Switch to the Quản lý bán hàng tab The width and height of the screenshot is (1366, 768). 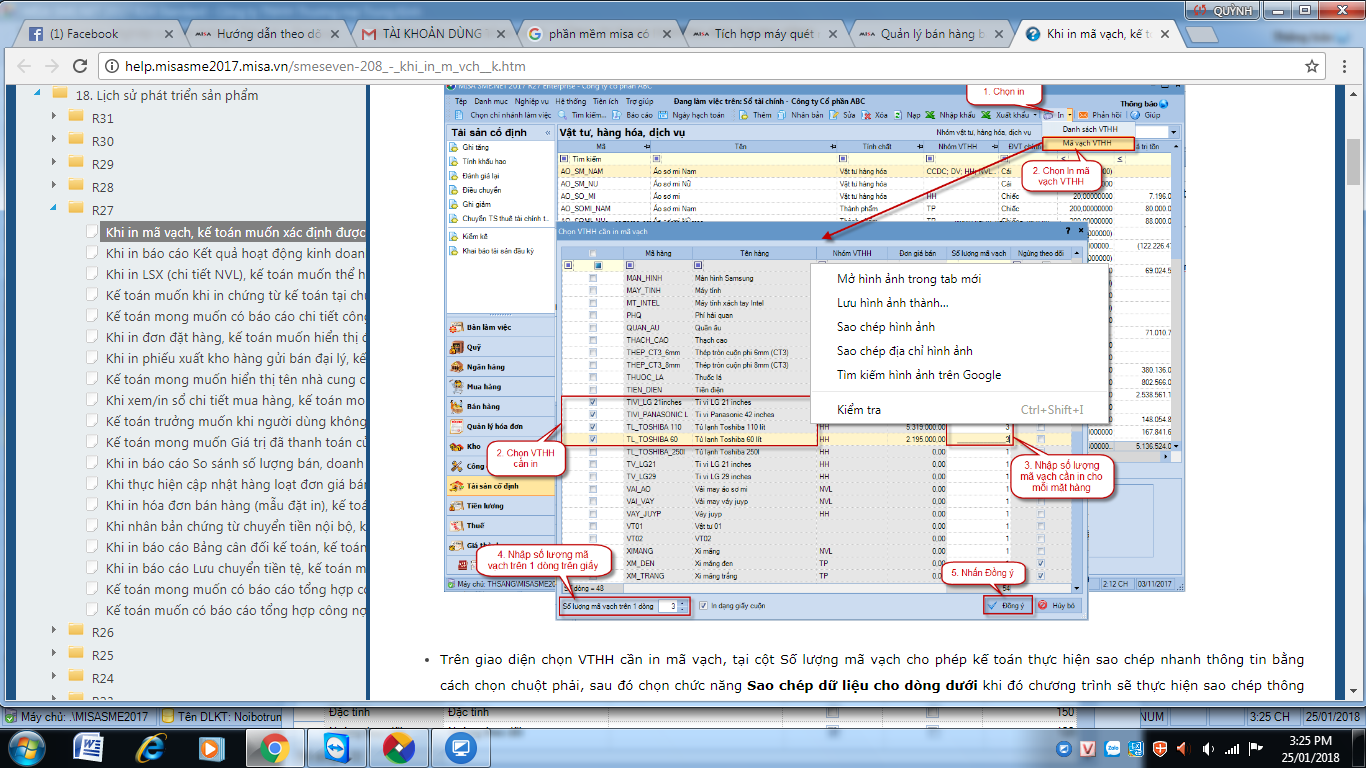[927, 33]
